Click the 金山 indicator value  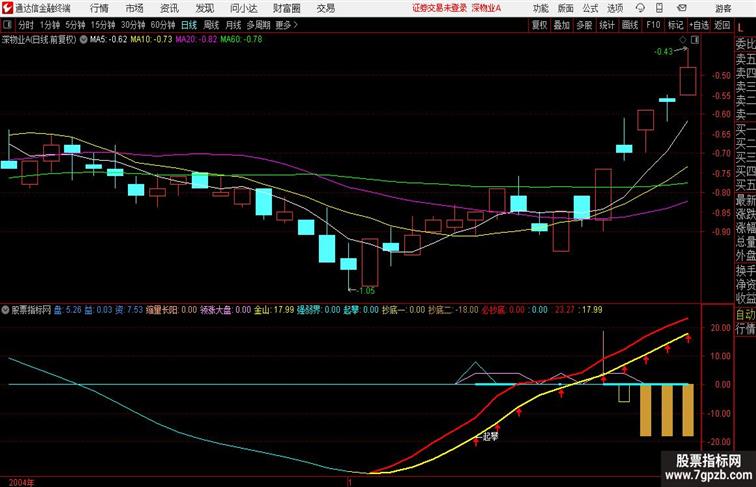pyautogui.click(x=274, y=310)
